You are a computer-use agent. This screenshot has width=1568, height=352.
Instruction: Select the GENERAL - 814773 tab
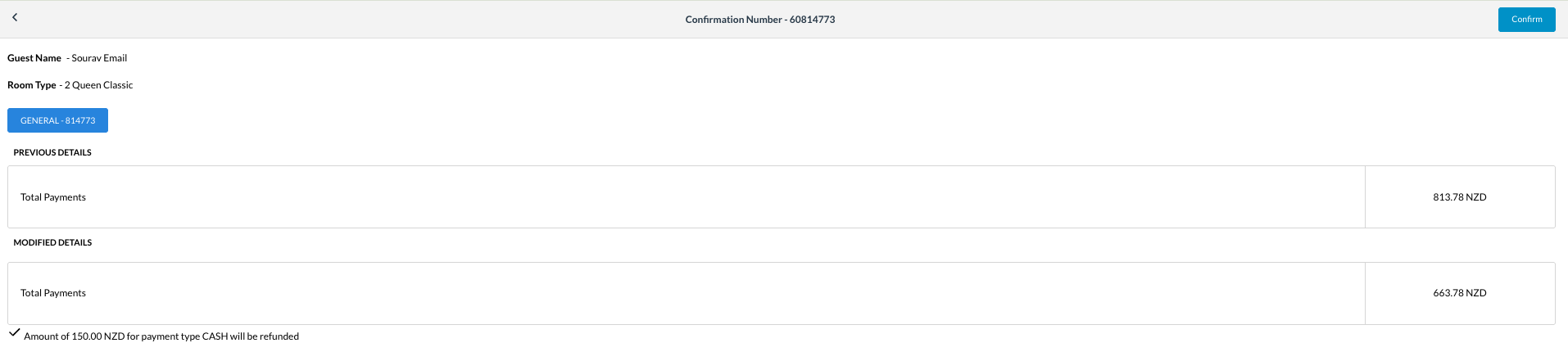[x=57, y=120]
